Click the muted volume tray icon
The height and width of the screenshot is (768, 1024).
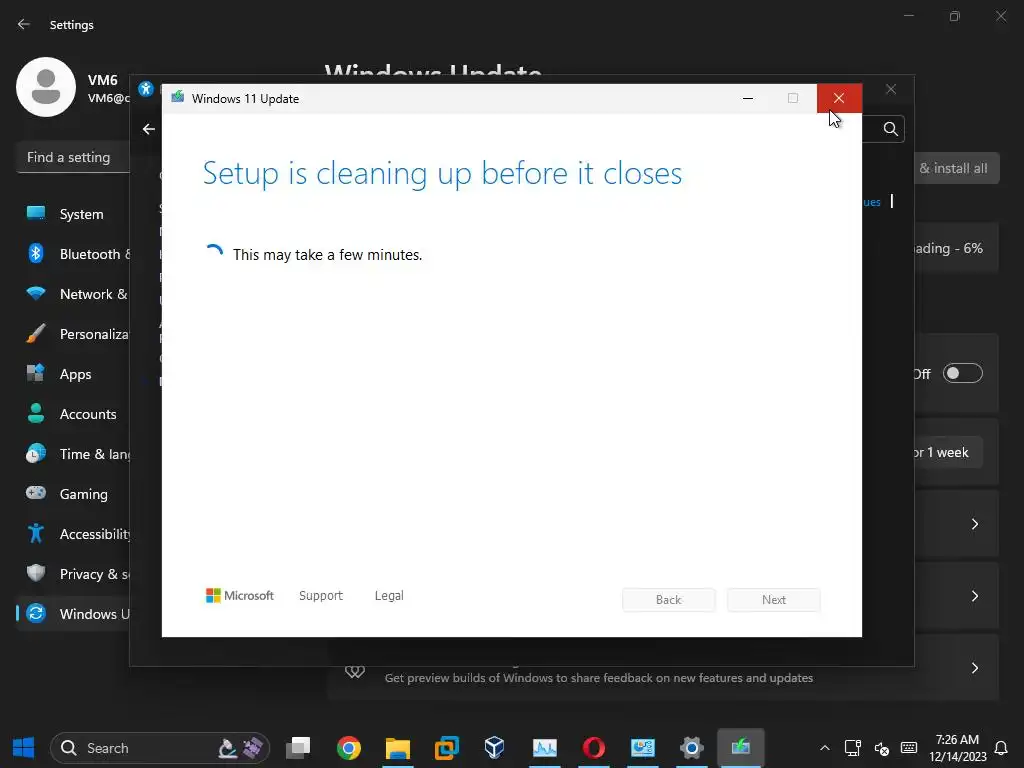coord(882,748)
